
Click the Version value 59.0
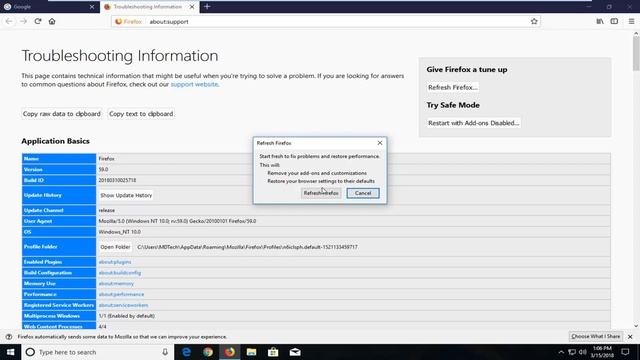(x=103, y=169)
